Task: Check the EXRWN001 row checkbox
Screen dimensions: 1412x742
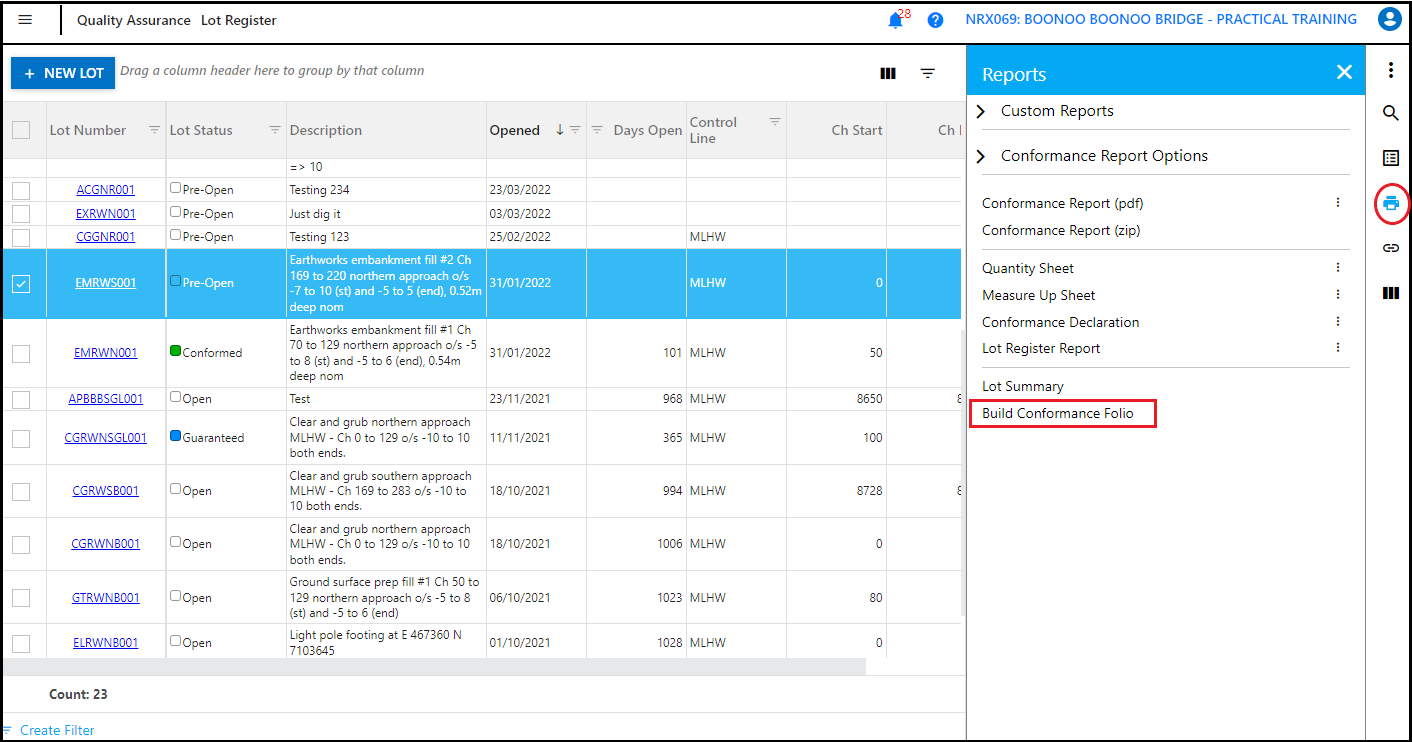Action: click(x=21, y=214)
